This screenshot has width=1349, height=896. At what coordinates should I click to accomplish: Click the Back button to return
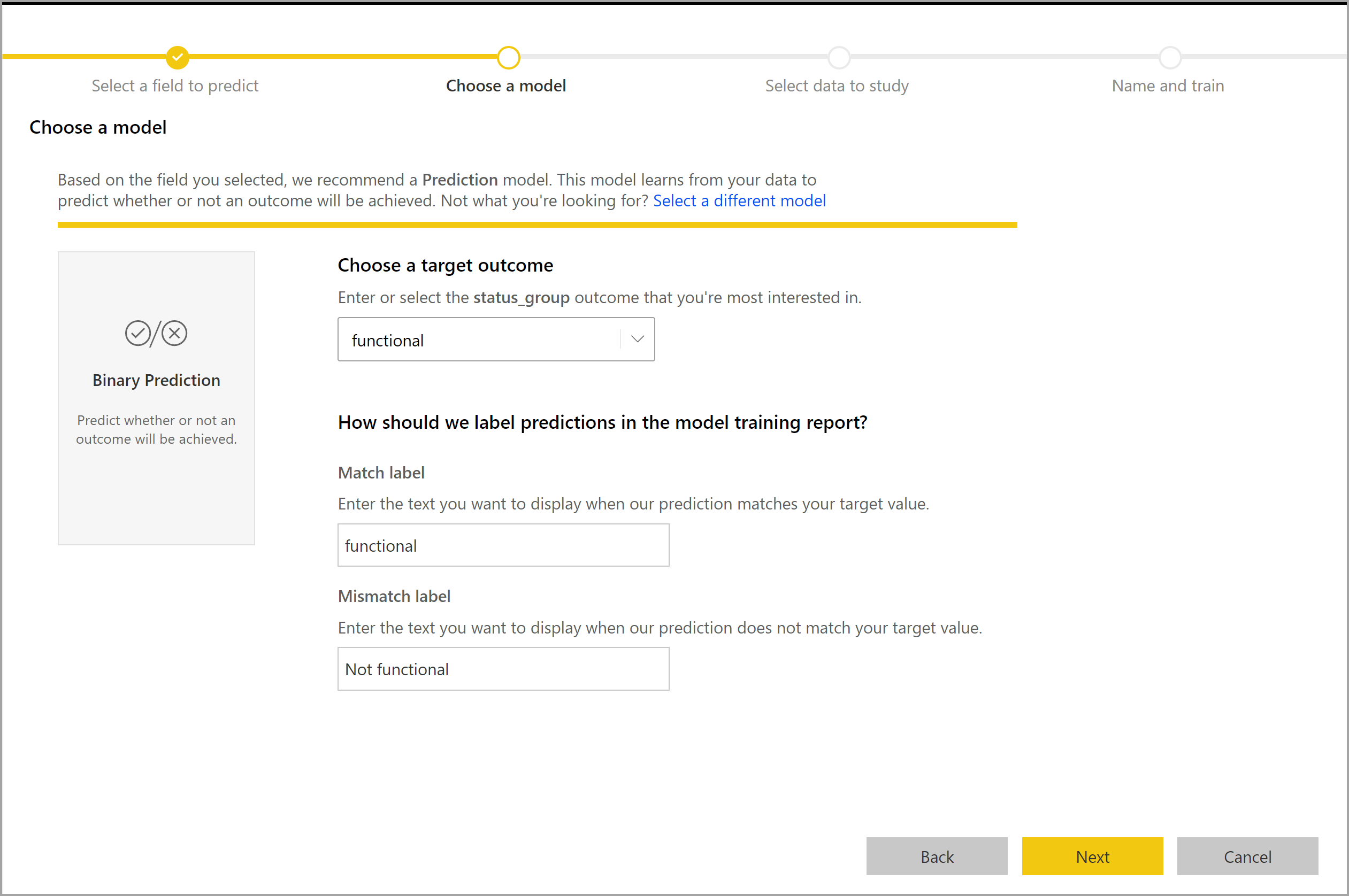938,855
